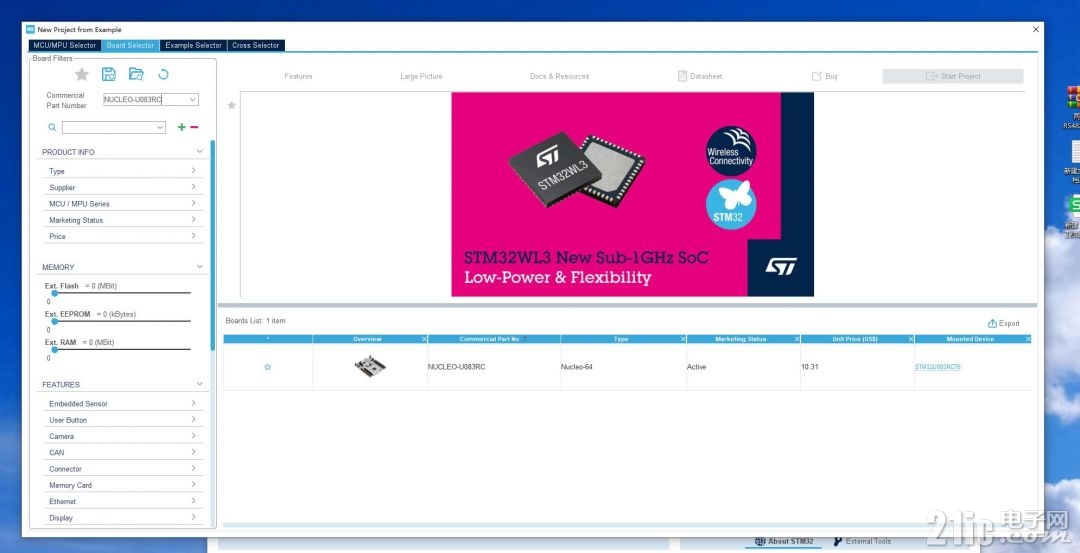Open the STM32U083RCT6 mounted device link

937,367
